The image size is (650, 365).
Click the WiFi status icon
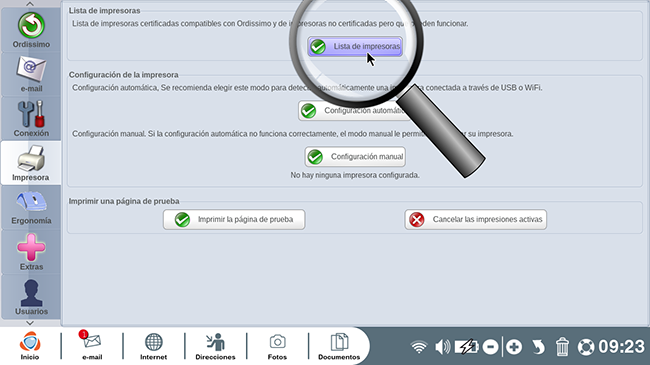pyautogui.click(x=419, y=347)
